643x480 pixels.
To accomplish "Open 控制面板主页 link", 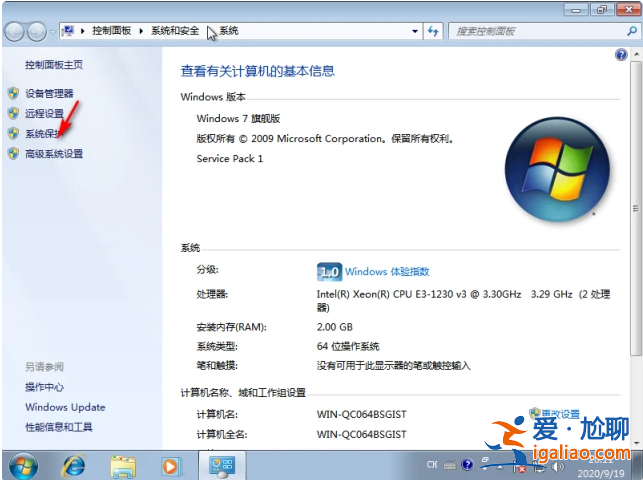I will (x=54, y=65).
